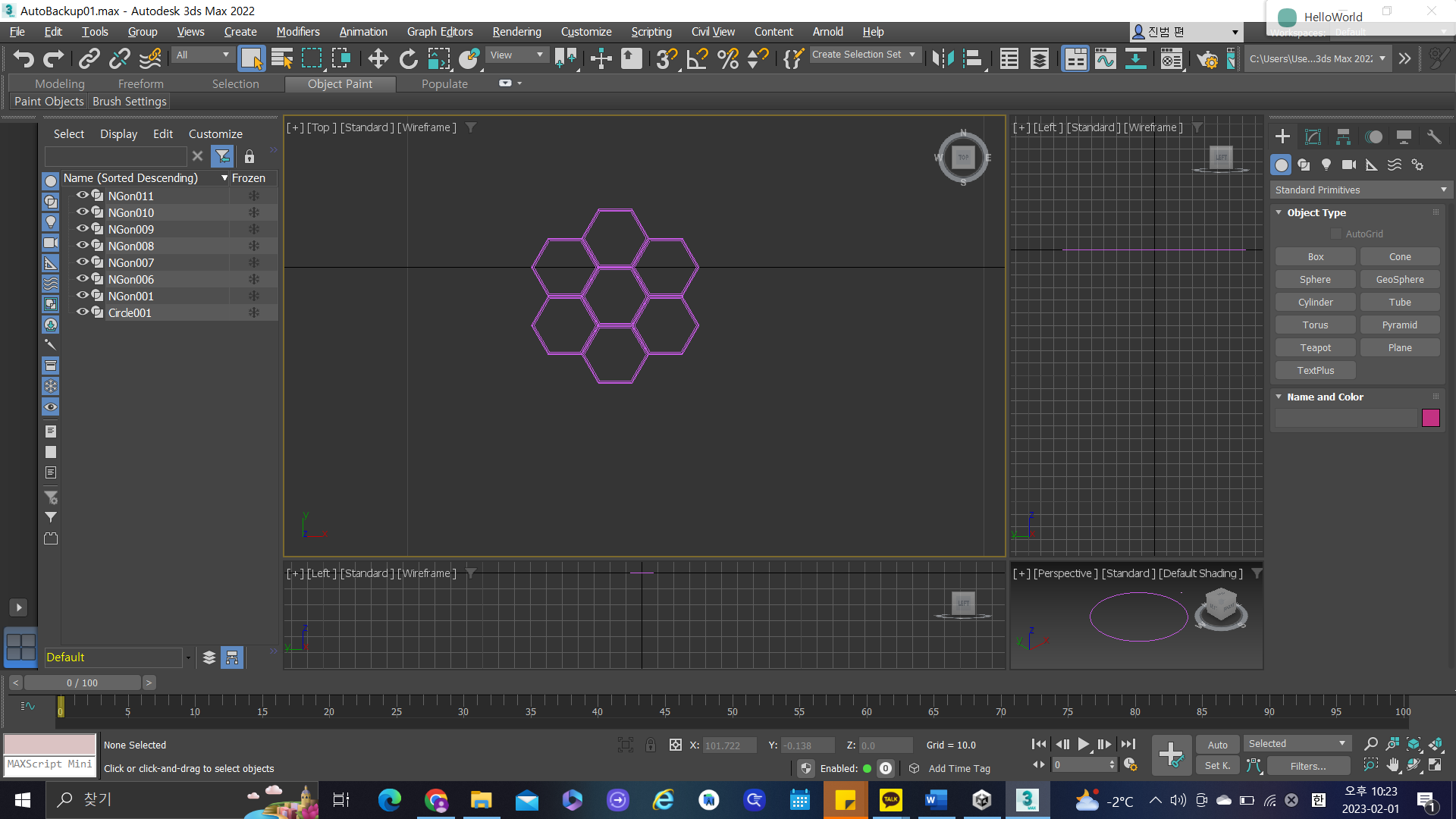Open the Rendering menu

(516, 32)
